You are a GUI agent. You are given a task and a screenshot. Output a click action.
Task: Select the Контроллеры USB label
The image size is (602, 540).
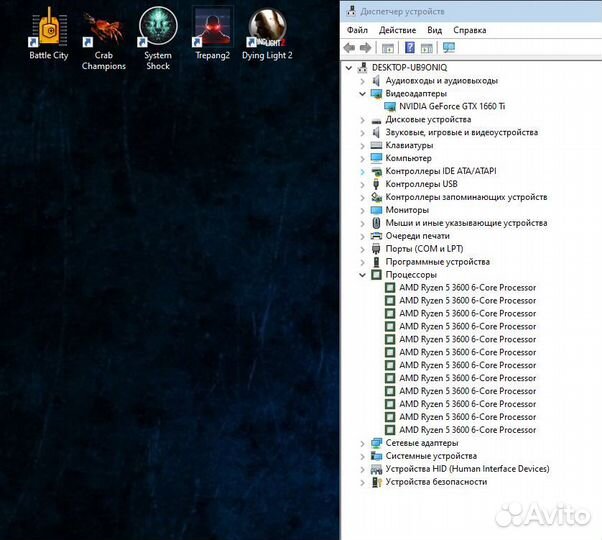[421, 184]
